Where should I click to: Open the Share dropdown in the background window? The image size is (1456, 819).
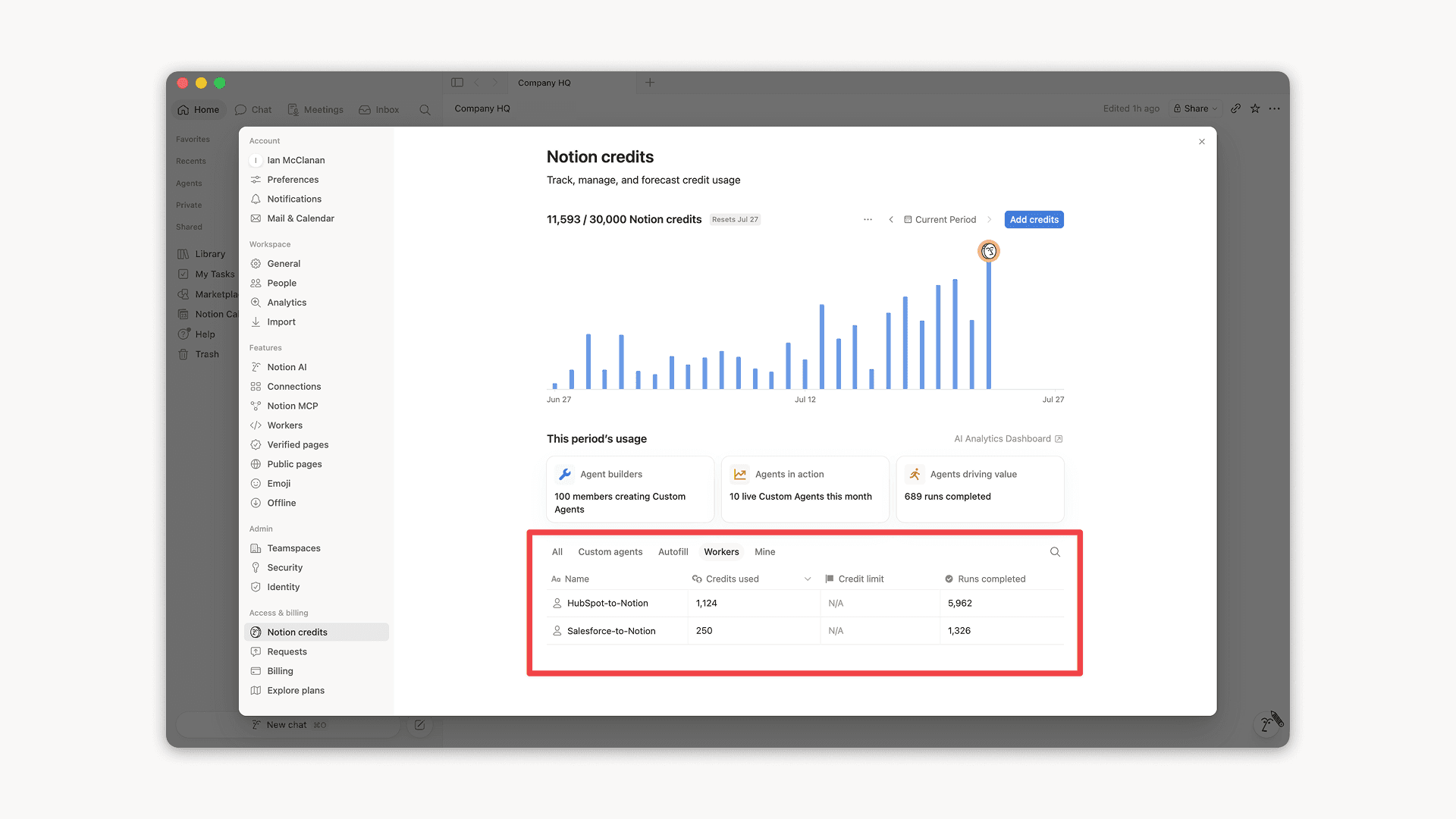pos(1194,109)
